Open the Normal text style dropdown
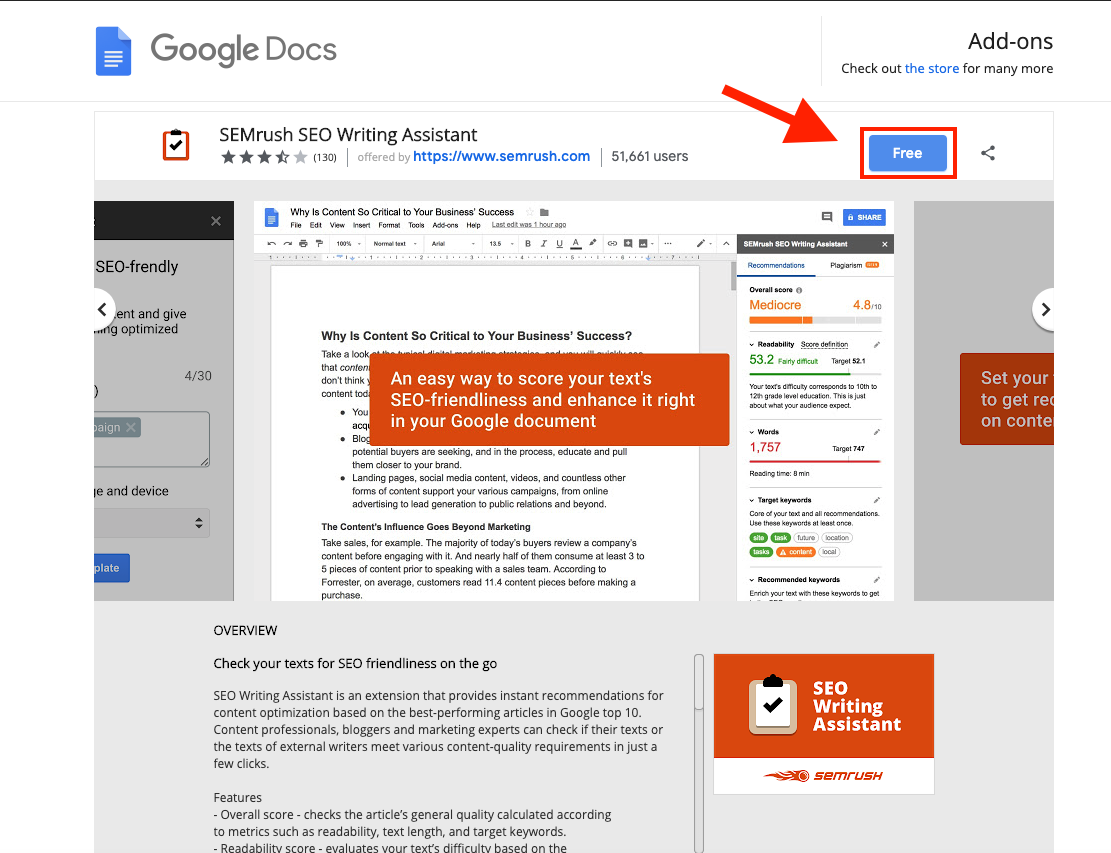This screenshot has height=853, width=1111. [395, 244]
